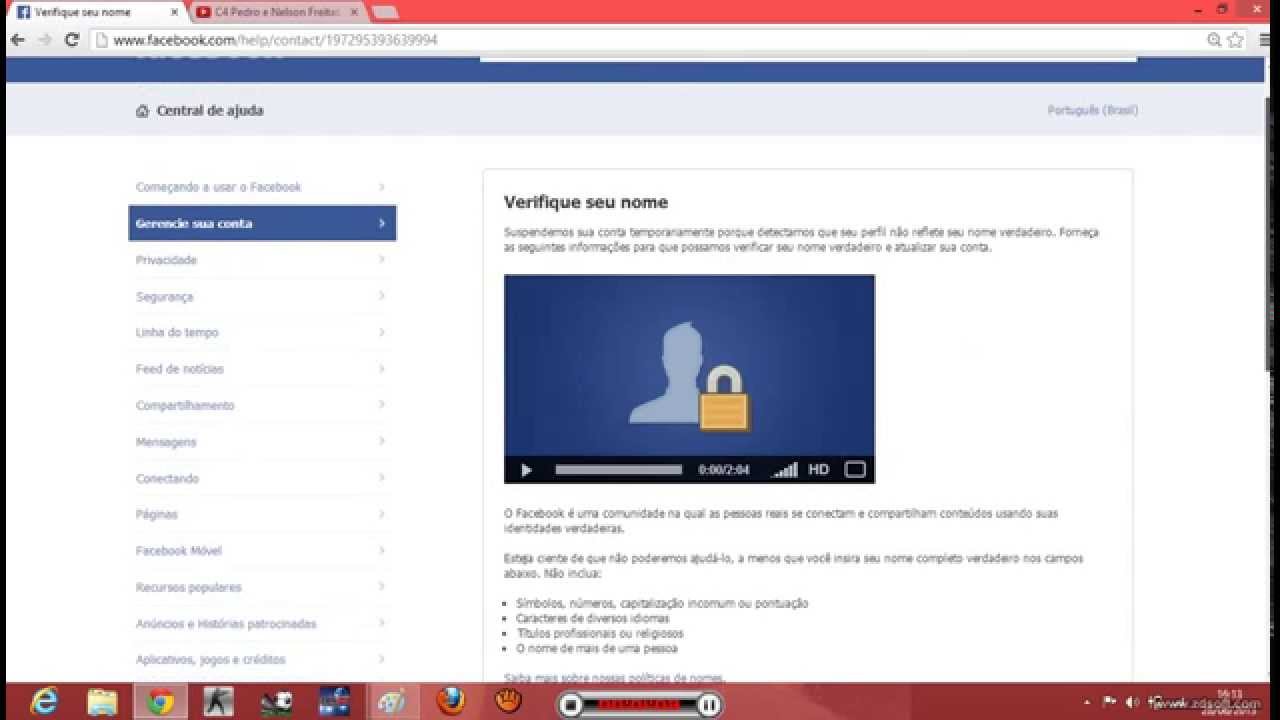Expand the Segurança chevron arrow

[x=382, y=295]
